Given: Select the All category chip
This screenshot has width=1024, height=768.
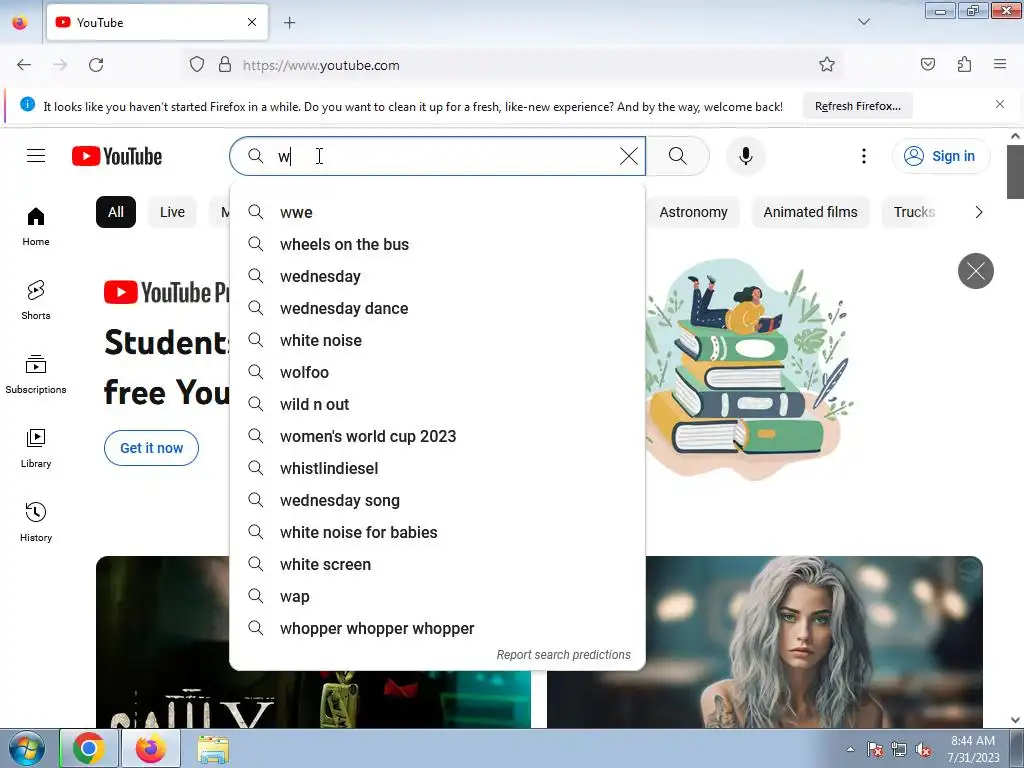Looking at the screenshot, I should click(116, 212).
